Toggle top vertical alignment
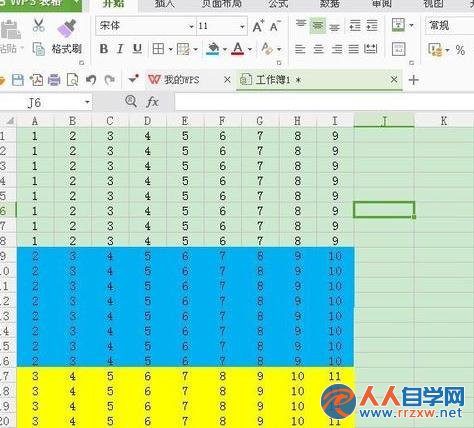This screenshot has height=428, width=474. [x=301, y=24]
